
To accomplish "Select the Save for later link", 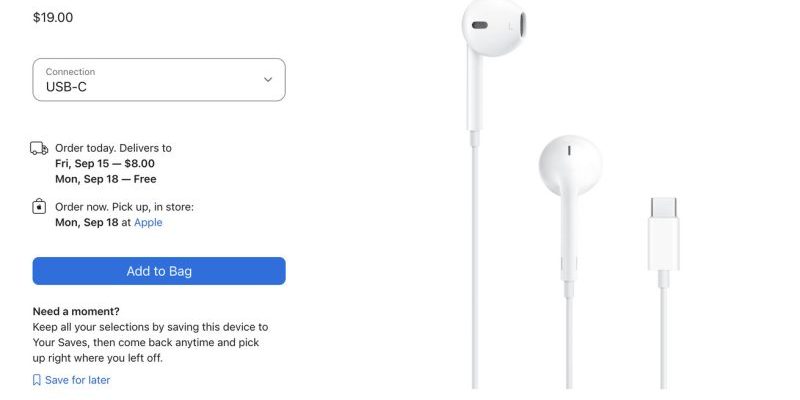I will [78, 380].
